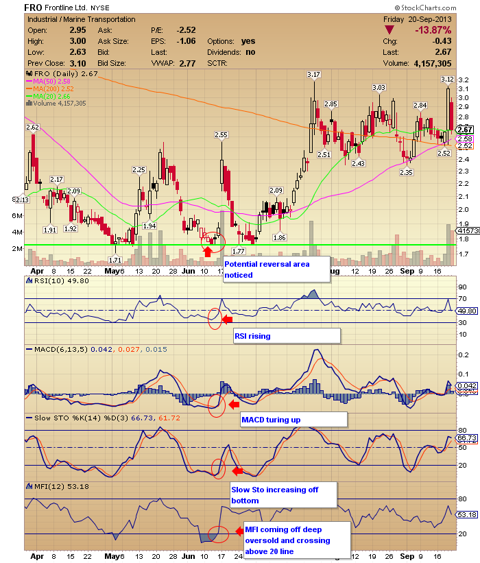The width and height of the screenshot is (480, 563).
Task: Click the MA(50) 2.58 legend entry
Action: point(48,82)
